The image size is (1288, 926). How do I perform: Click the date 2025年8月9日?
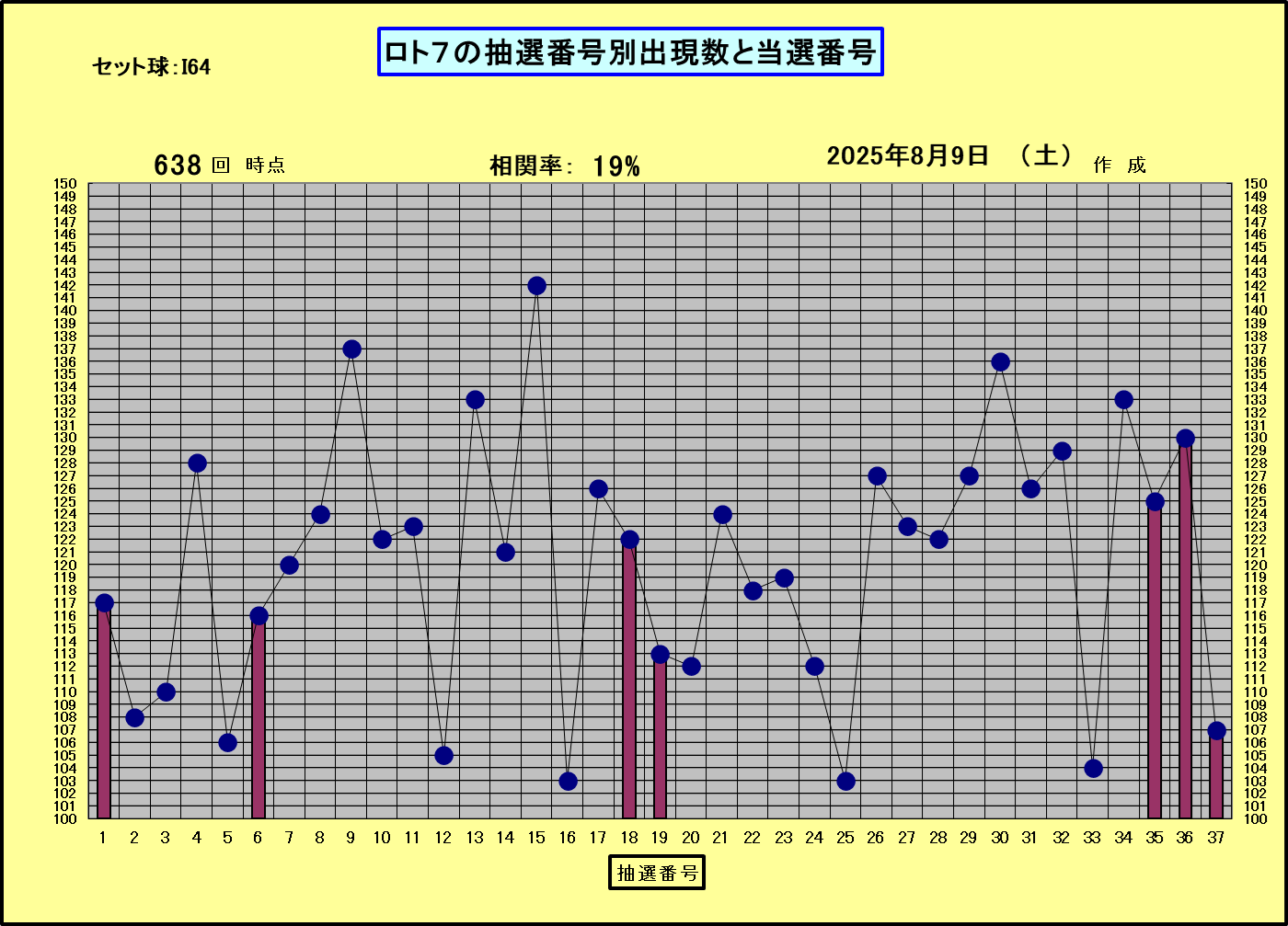pos(907,155)
